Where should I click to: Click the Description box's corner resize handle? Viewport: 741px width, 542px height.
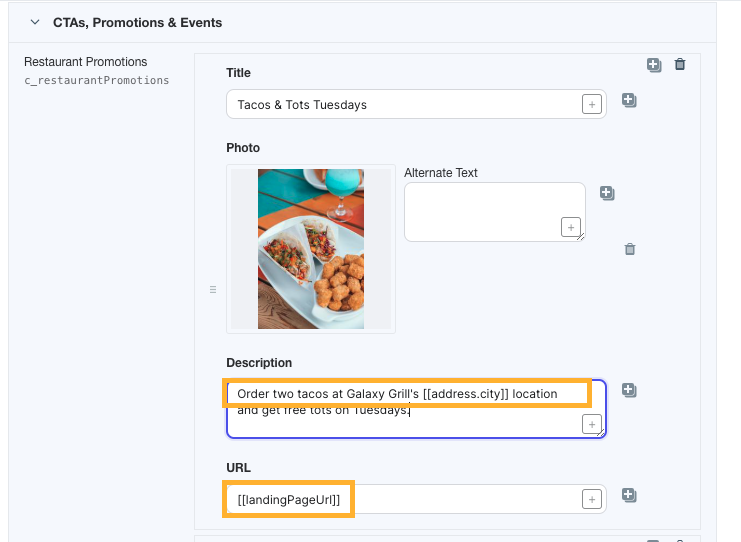[601, 432]
